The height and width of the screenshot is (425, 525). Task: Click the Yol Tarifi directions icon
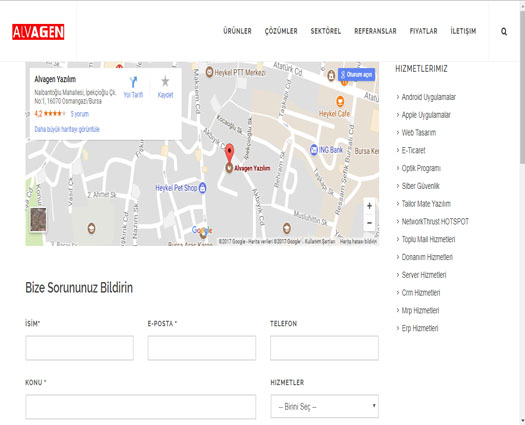133,82
